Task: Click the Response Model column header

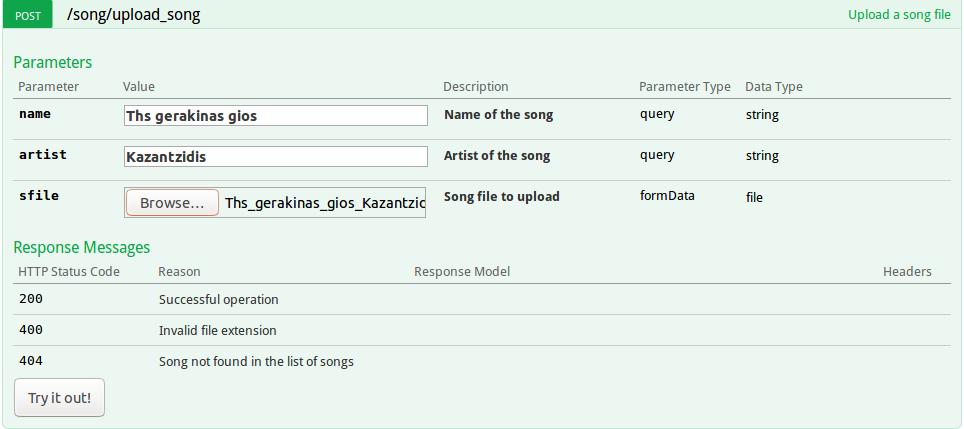Action: click(x=462, y=271)
